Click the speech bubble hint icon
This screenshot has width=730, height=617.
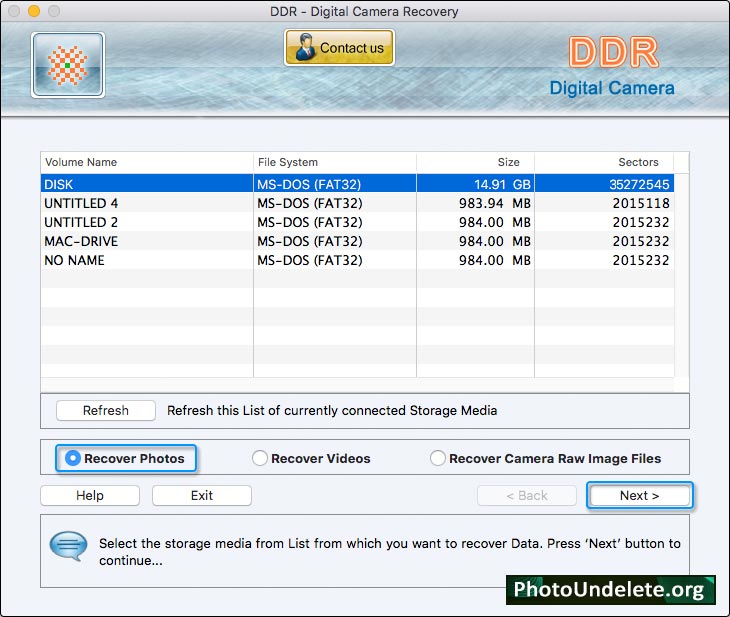point(68,546)
